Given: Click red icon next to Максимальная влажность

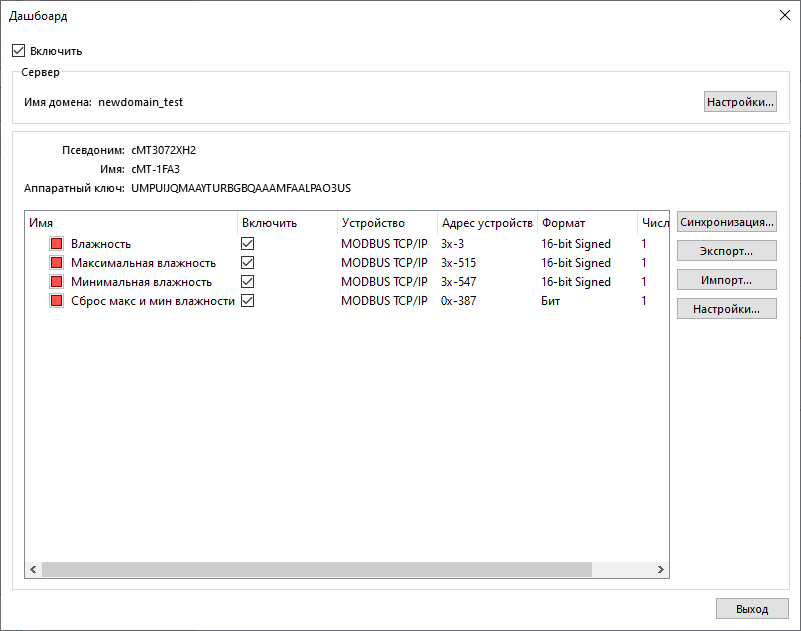Looking at the screenshot, I should [57, 263].
